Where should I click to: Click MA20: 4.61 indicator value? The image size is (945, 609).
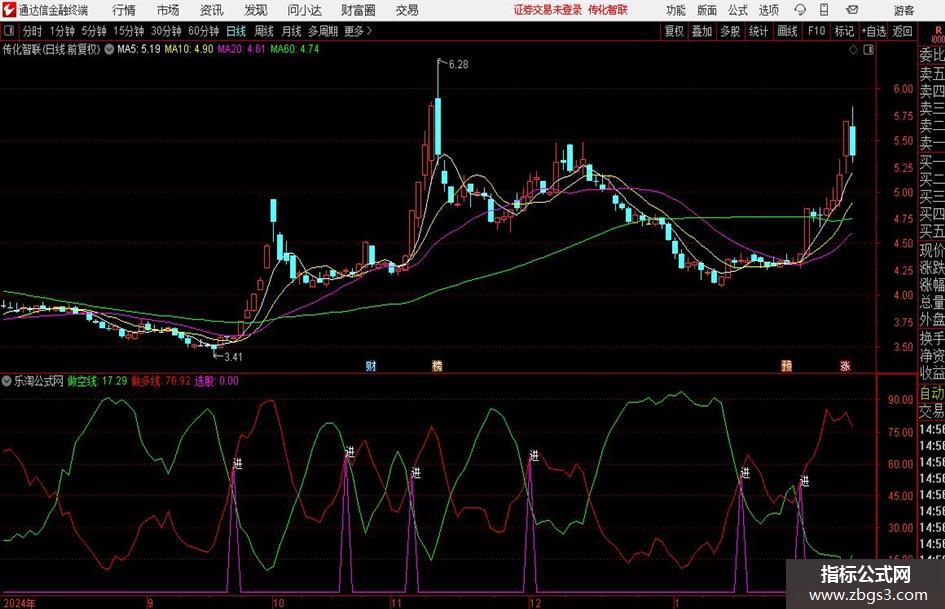coord(242,49)
